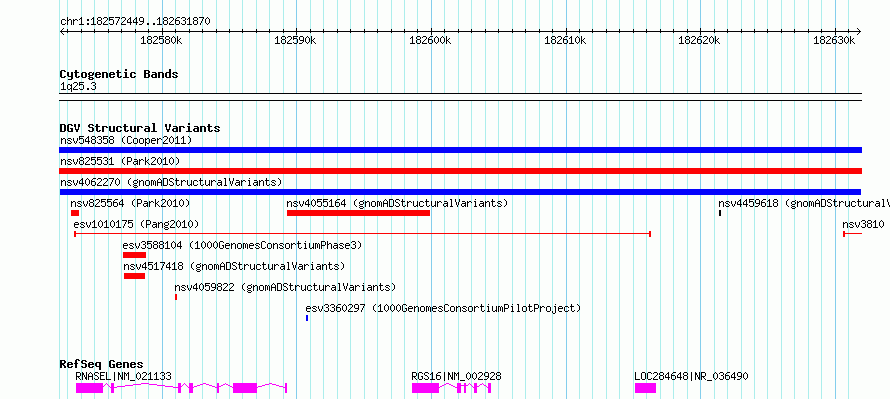
Task: Click the nsv548358 (Cooper2011) blue variant bar
Action: [460, 150]
